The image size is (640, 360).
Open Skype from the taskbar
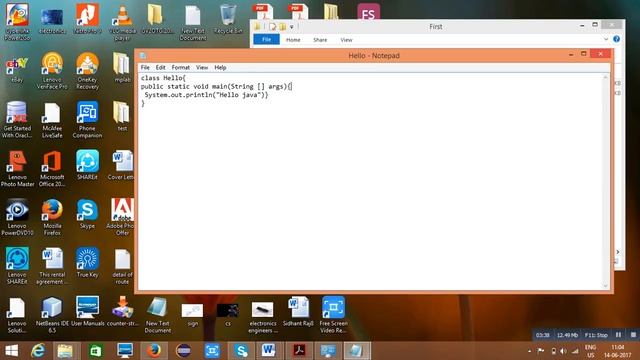coord(241,351)
